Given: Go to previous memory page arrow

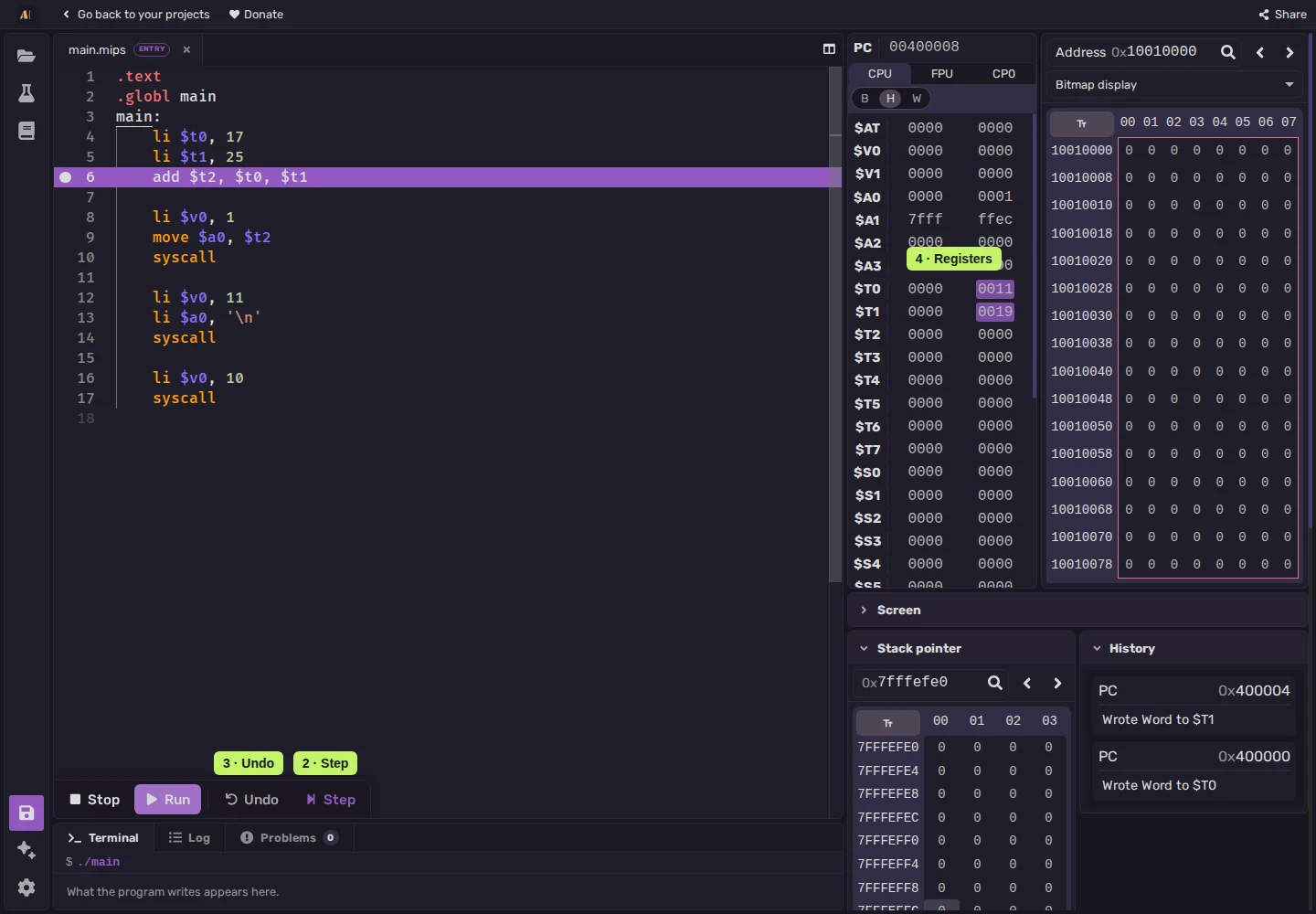Looking at the screenshot, I should point(1260,52).
